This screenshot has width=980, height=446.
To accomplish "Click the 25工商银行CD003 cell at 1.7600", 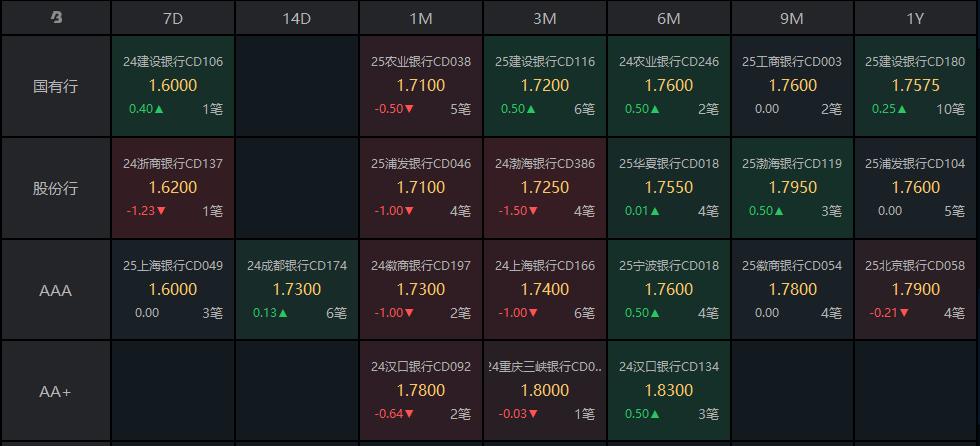I will click(x=792, y=86).
